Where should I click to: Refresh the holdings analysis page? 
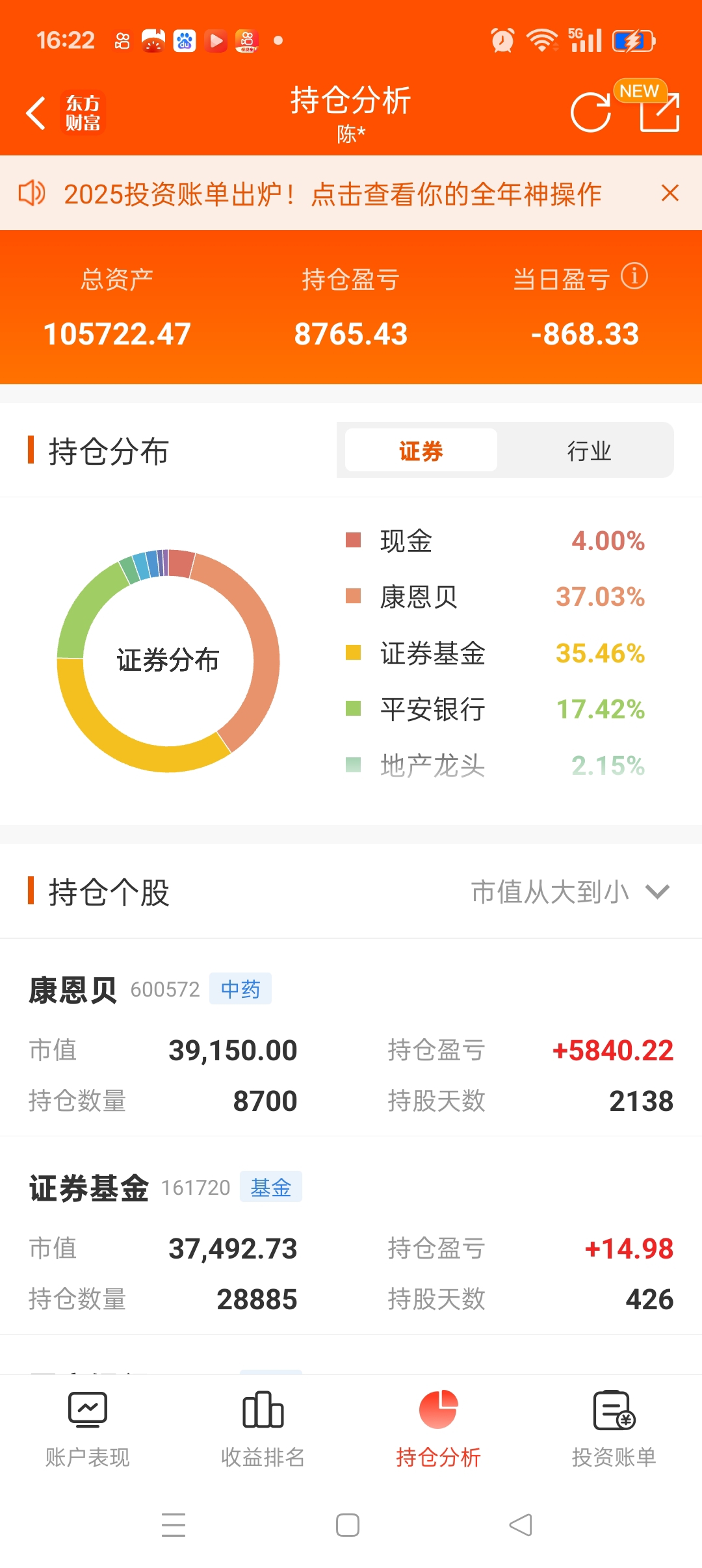[x=591, y=112]
